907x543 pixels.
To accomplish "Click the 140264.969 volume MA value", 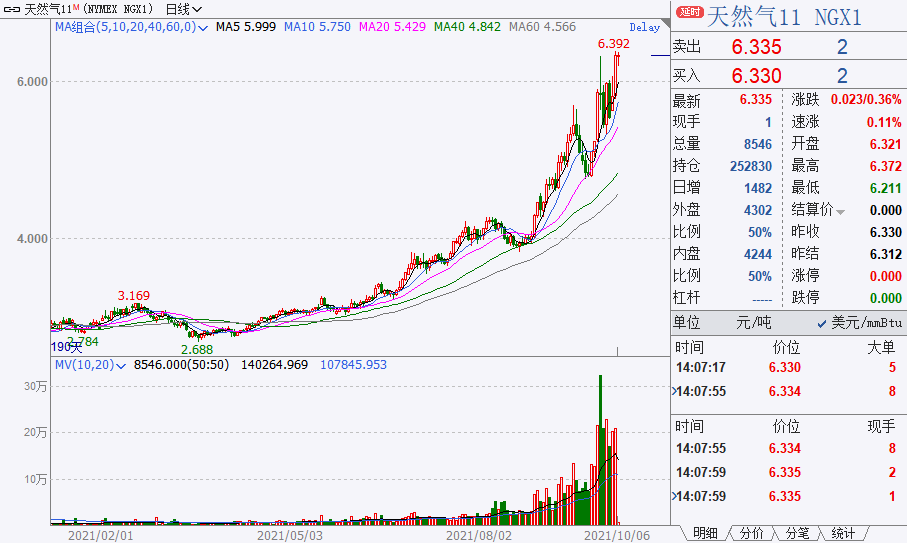I will coord(274,365).
